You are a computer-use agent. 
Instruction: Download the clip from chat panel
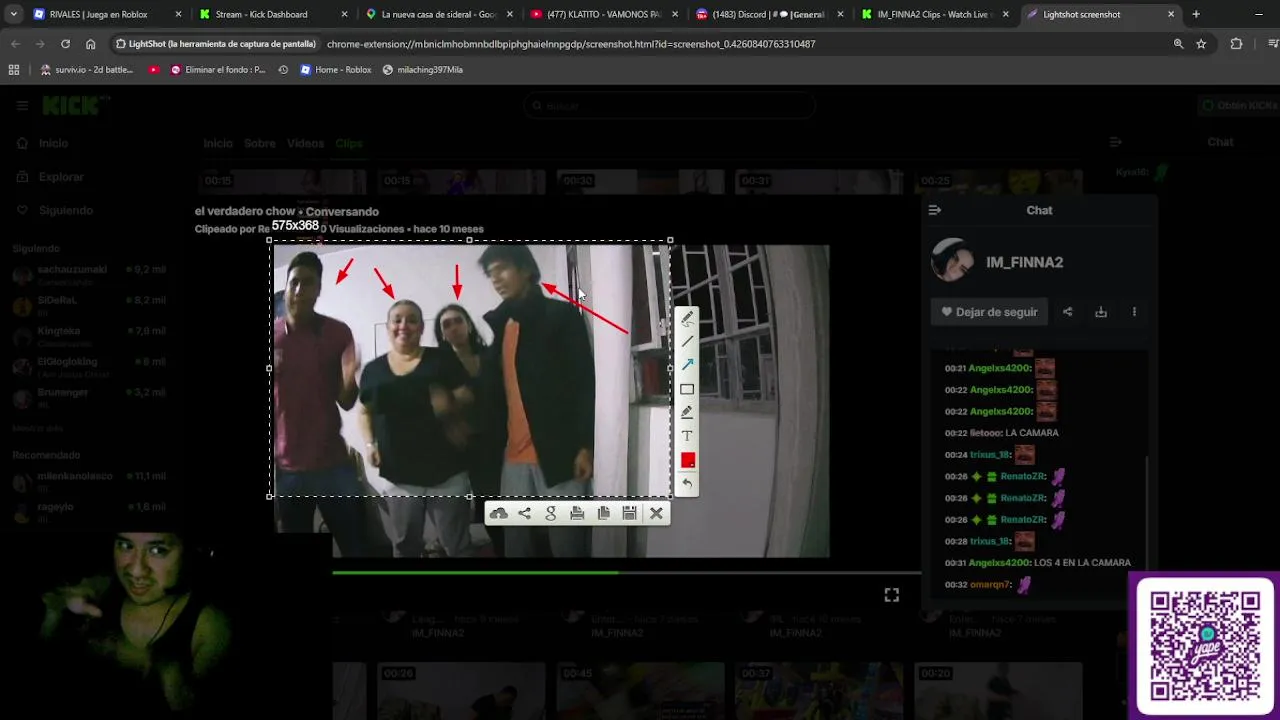coord(1101,312)
